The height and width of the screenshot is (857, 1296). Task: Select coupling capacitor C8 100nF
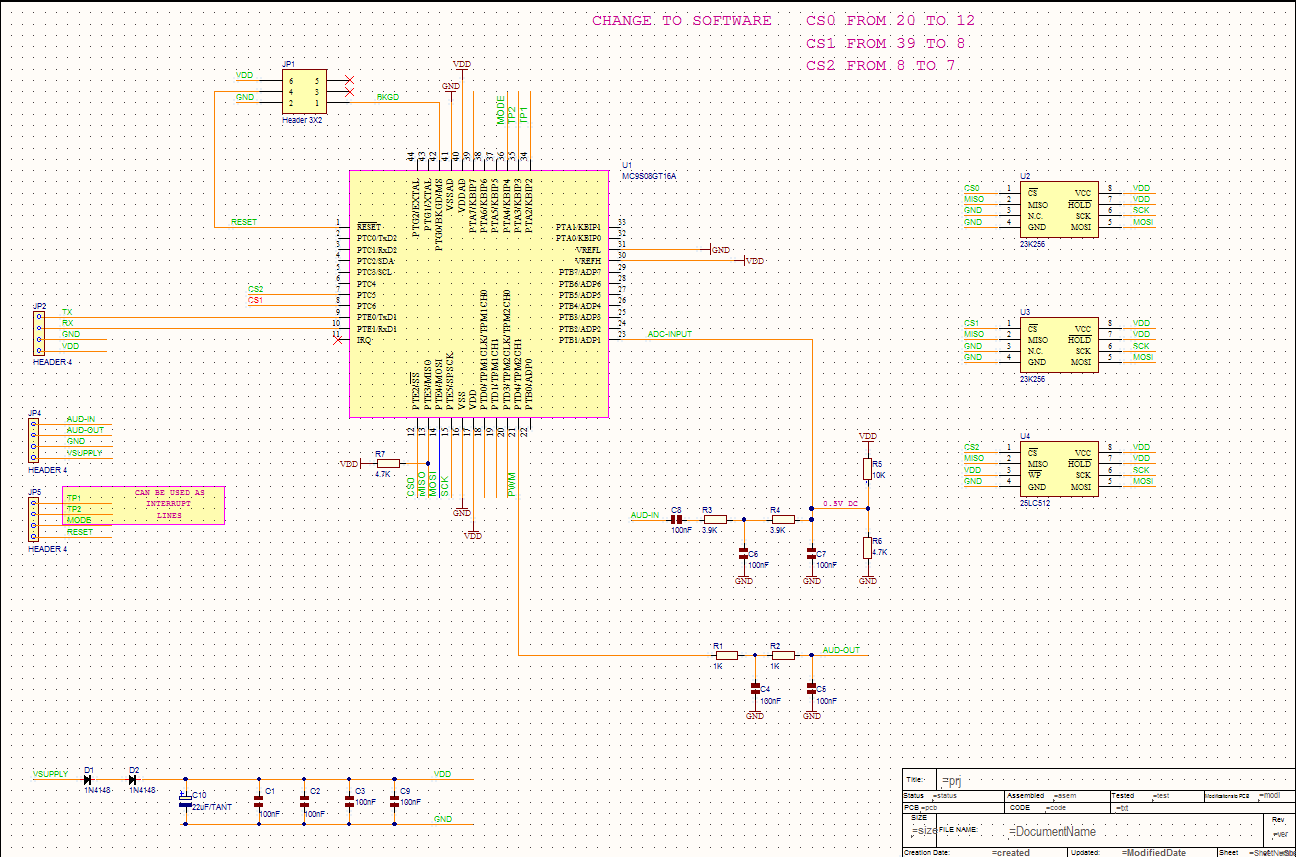pyautogui.click(x=676, y=520)
